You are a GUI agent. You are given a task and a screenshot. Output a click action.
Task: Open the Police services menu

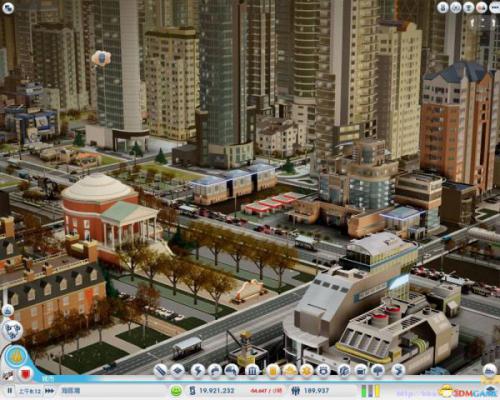click(323, 370)
